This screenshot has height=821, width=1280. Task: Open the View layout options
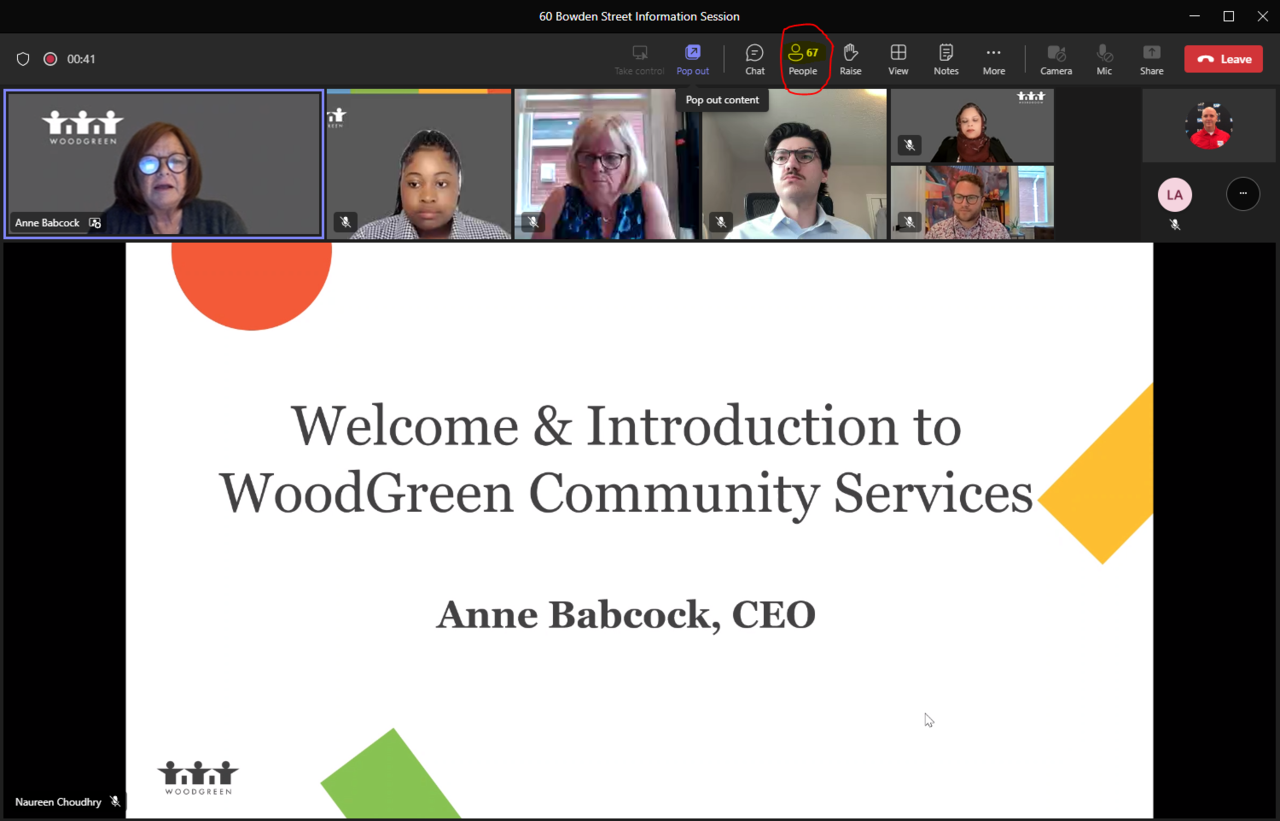coord(898,59)
